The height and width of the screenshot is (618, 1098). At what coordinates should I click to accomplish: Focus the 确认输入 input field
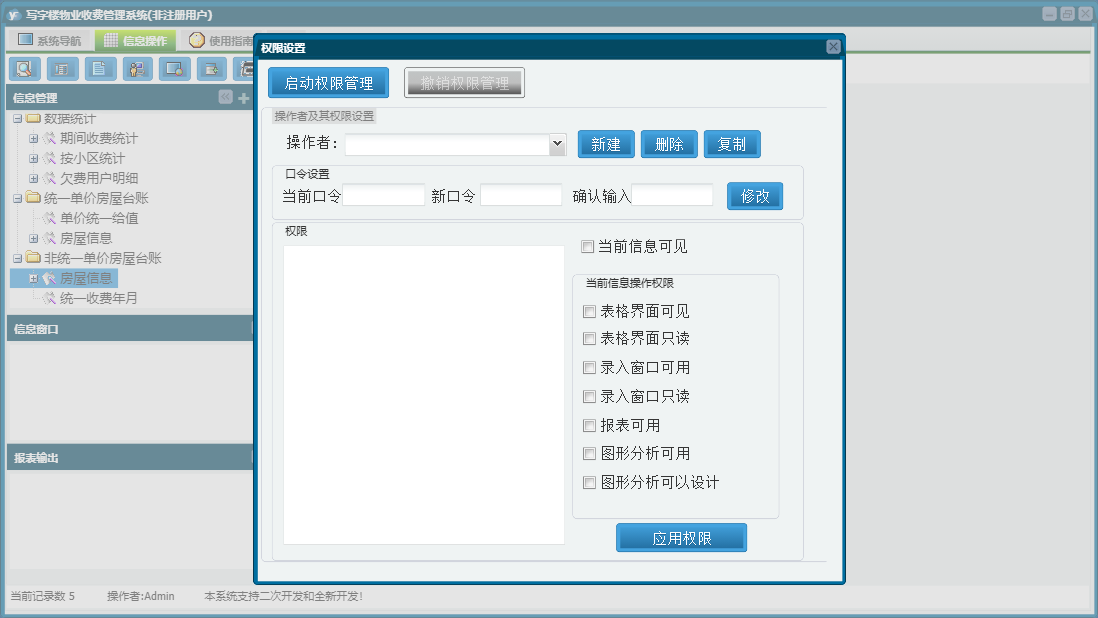672,195
